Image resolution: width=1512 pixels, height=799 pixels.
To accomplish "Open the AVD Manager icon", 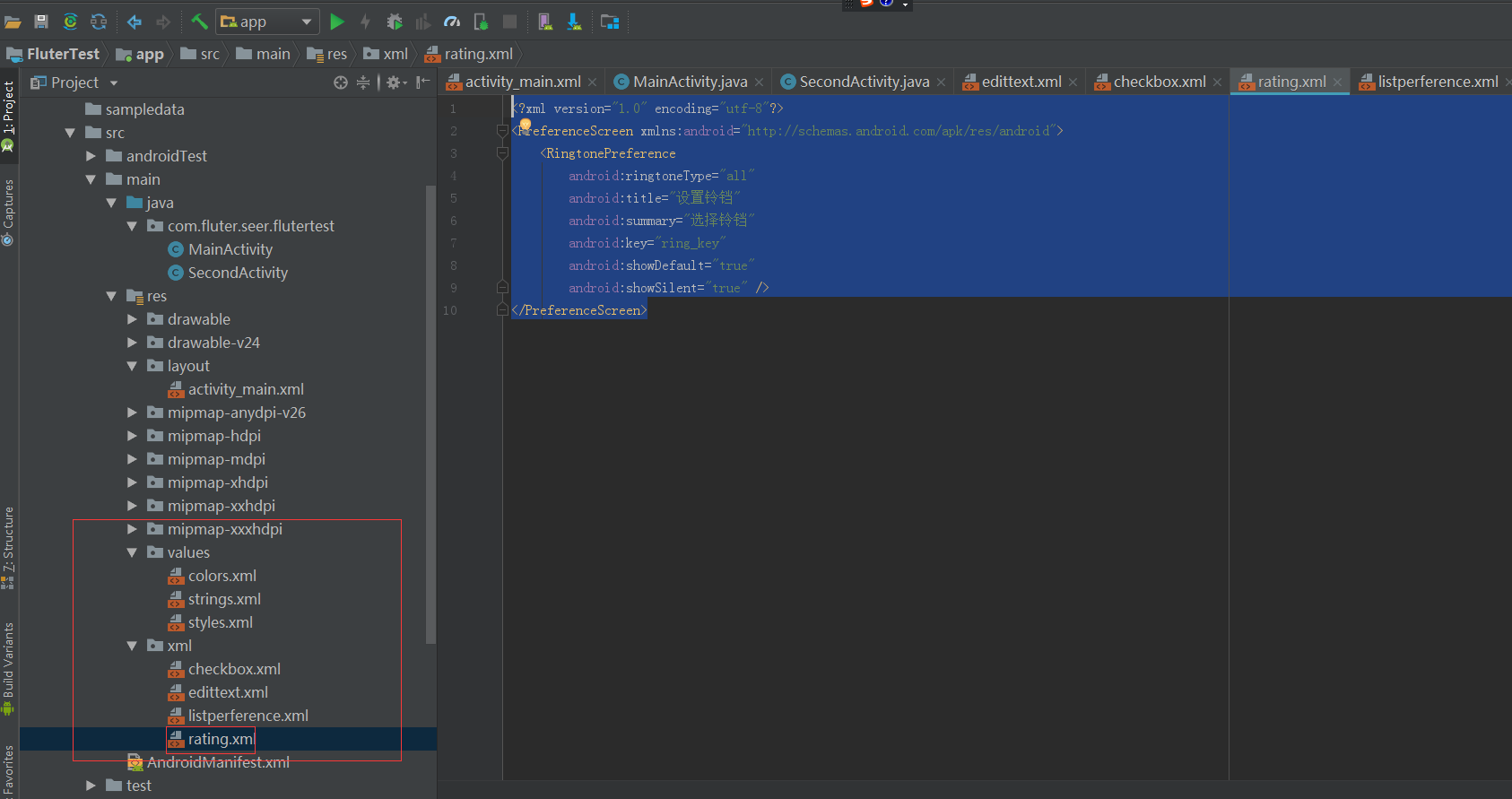I will (544, 22).
